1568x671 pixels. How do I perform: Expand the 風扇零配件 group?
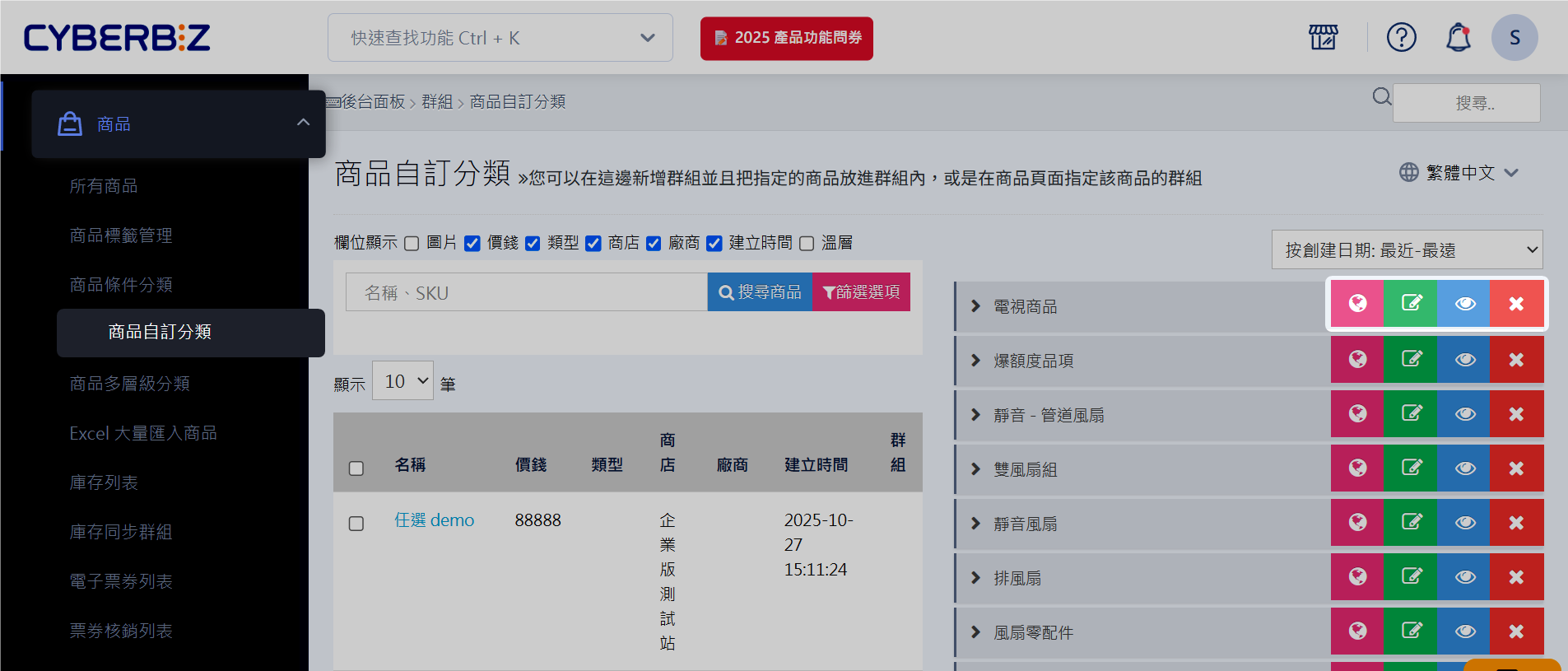(975, 632)
